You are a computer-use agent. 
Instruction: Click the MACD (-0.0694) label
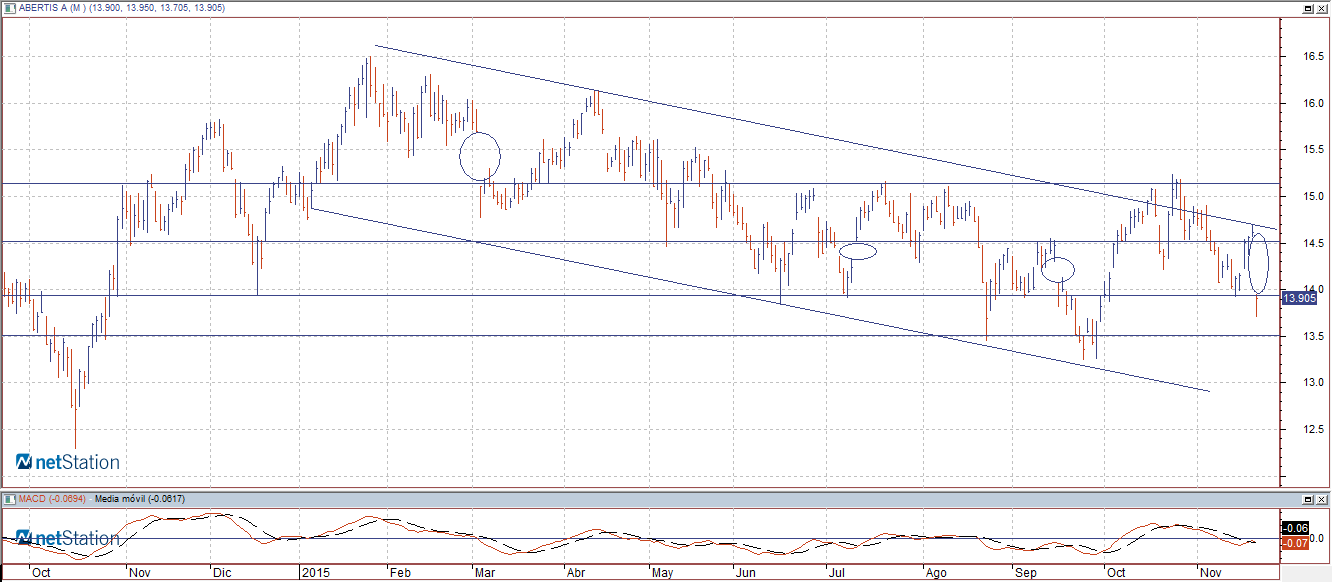(x=52, y=498)
